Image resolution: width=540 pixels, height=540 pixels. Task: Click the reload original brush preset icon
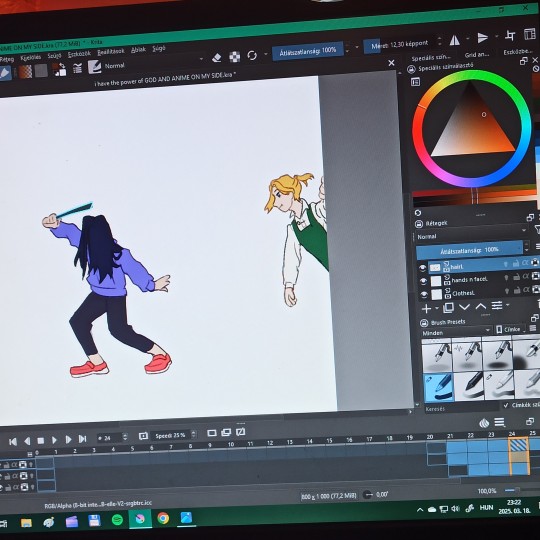252,55
